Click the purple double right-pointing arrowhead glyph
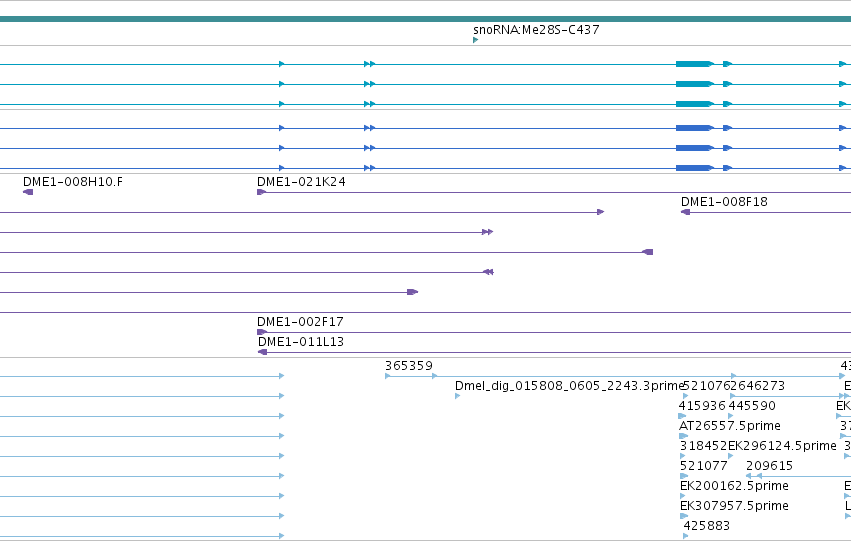 (x=487, y=232)
